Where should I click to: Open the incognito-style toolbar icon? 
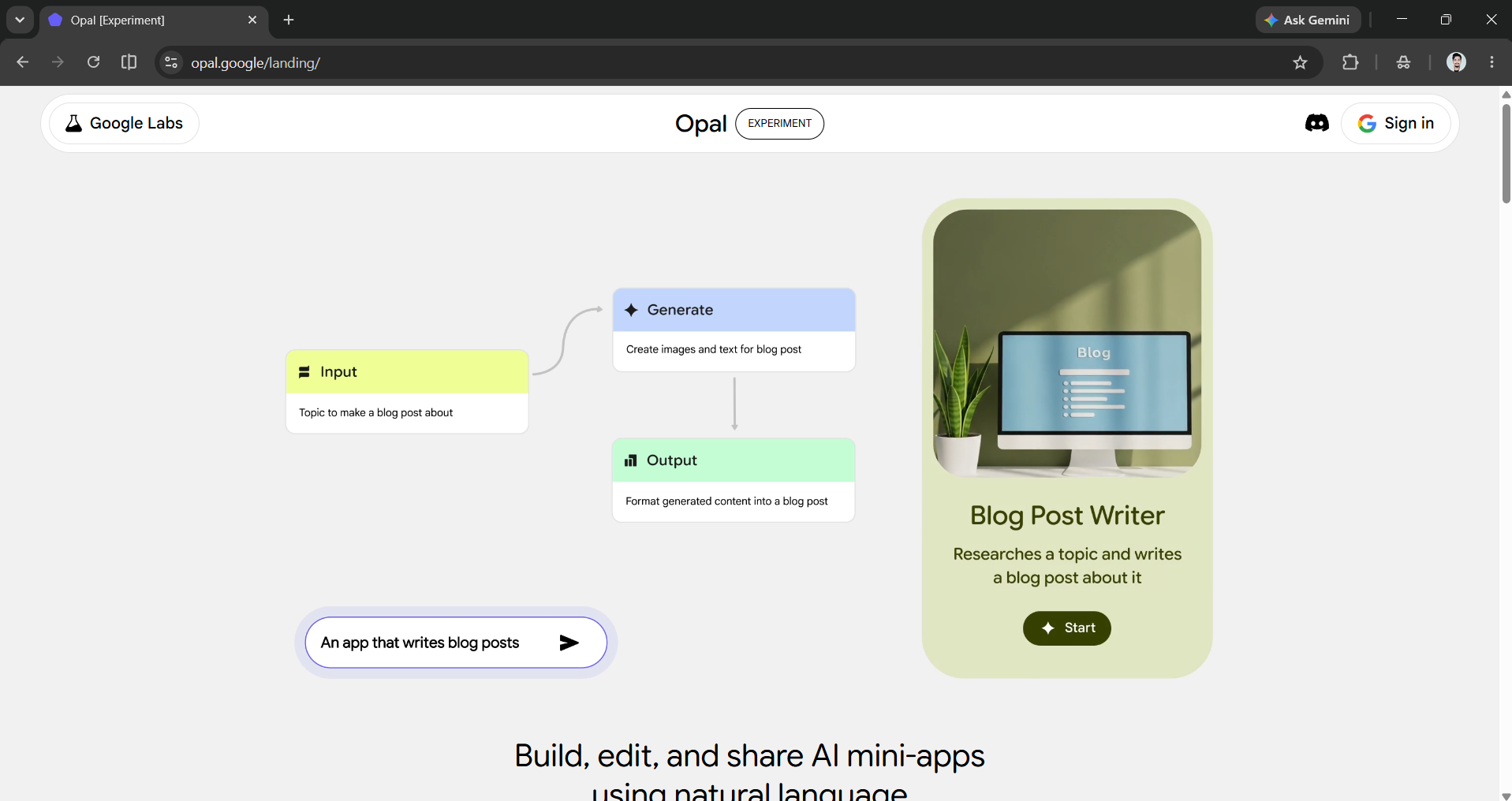click(x=1403, y=62)
